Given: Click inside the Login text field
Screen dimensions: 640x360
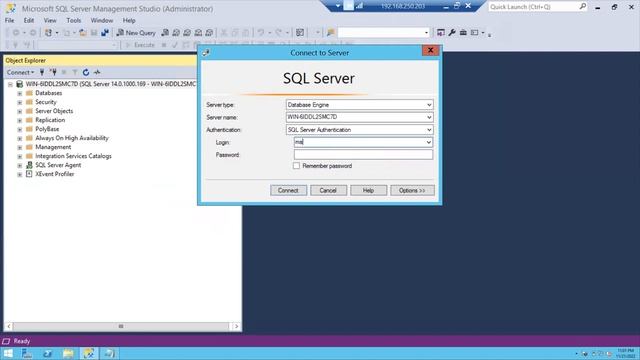Looking at the screenshot, I should 359,142.
